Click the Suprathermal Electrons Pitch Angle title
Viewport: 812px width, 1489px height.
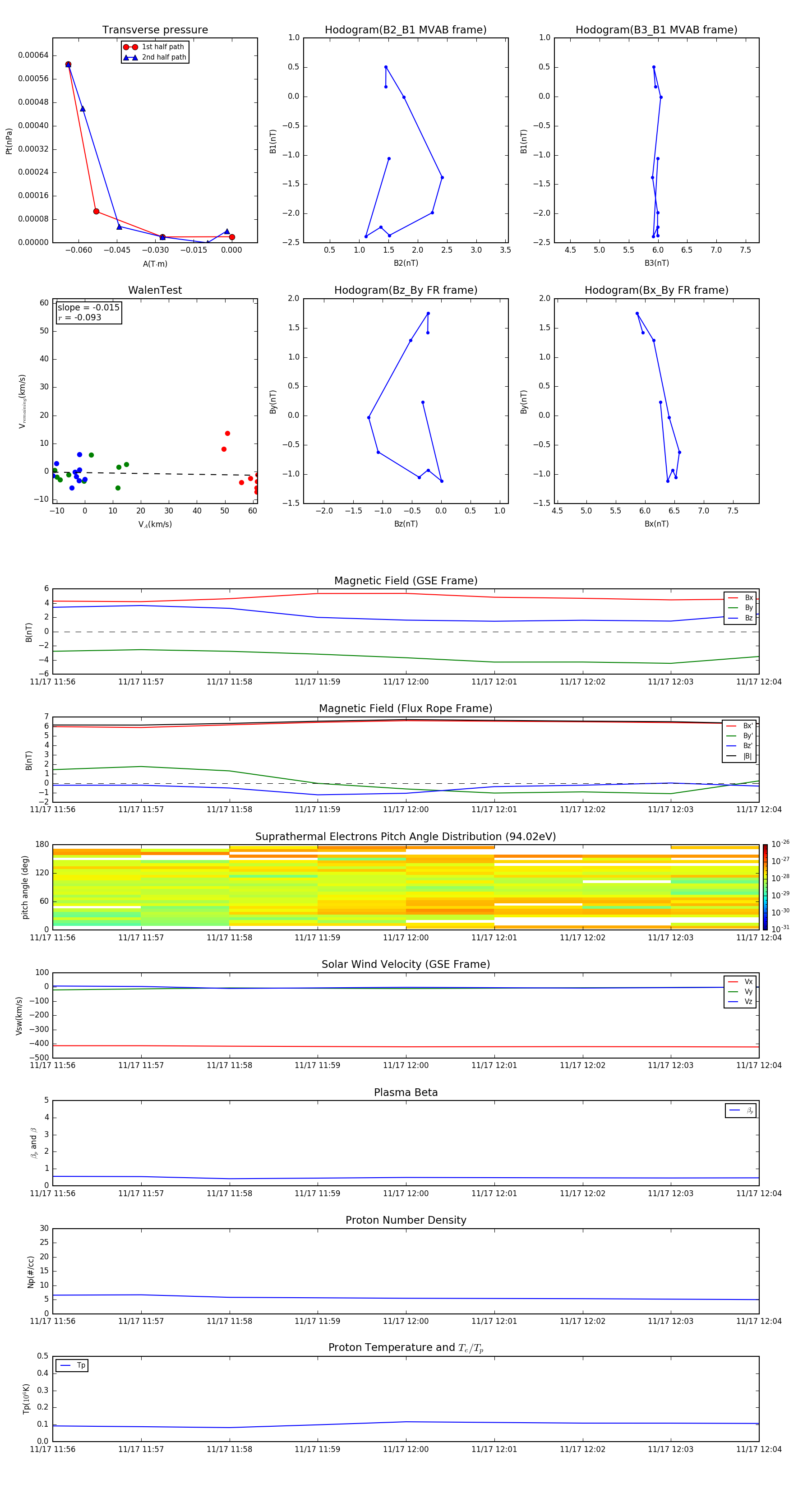coord(406,837)
